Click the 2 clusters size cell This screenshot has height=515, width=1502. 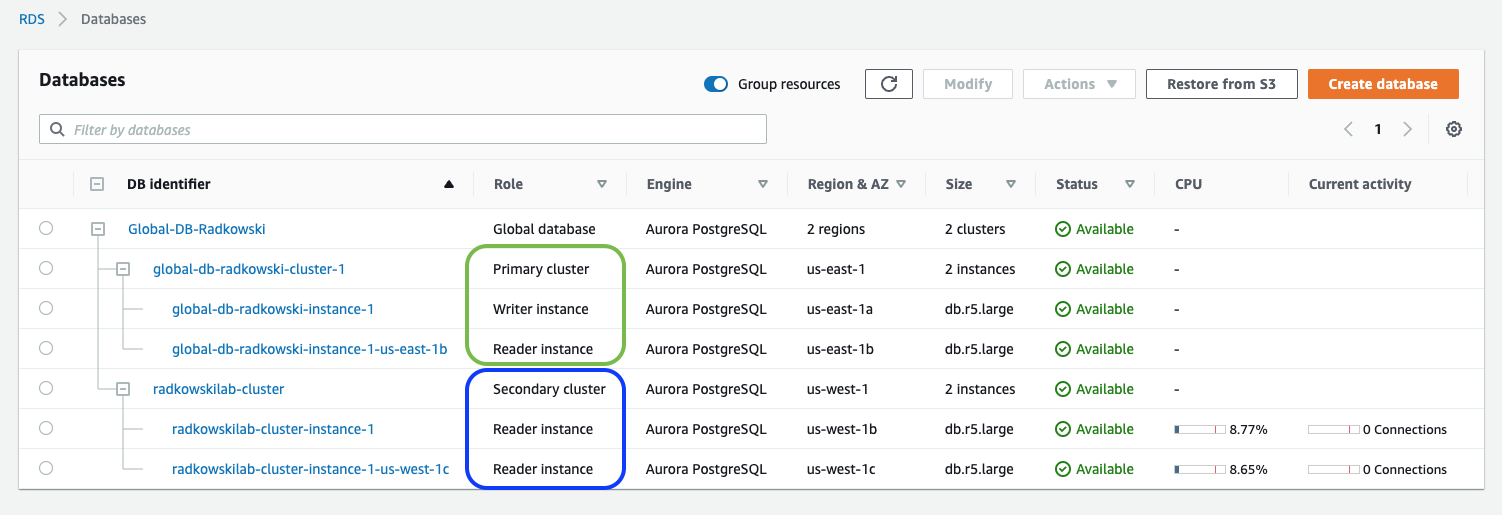tap(975, 229)
